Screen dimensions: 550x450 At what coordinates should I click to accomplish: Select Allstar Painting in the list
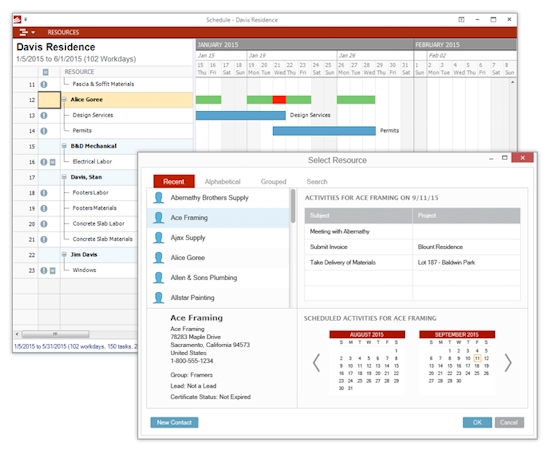coord(218,298)
